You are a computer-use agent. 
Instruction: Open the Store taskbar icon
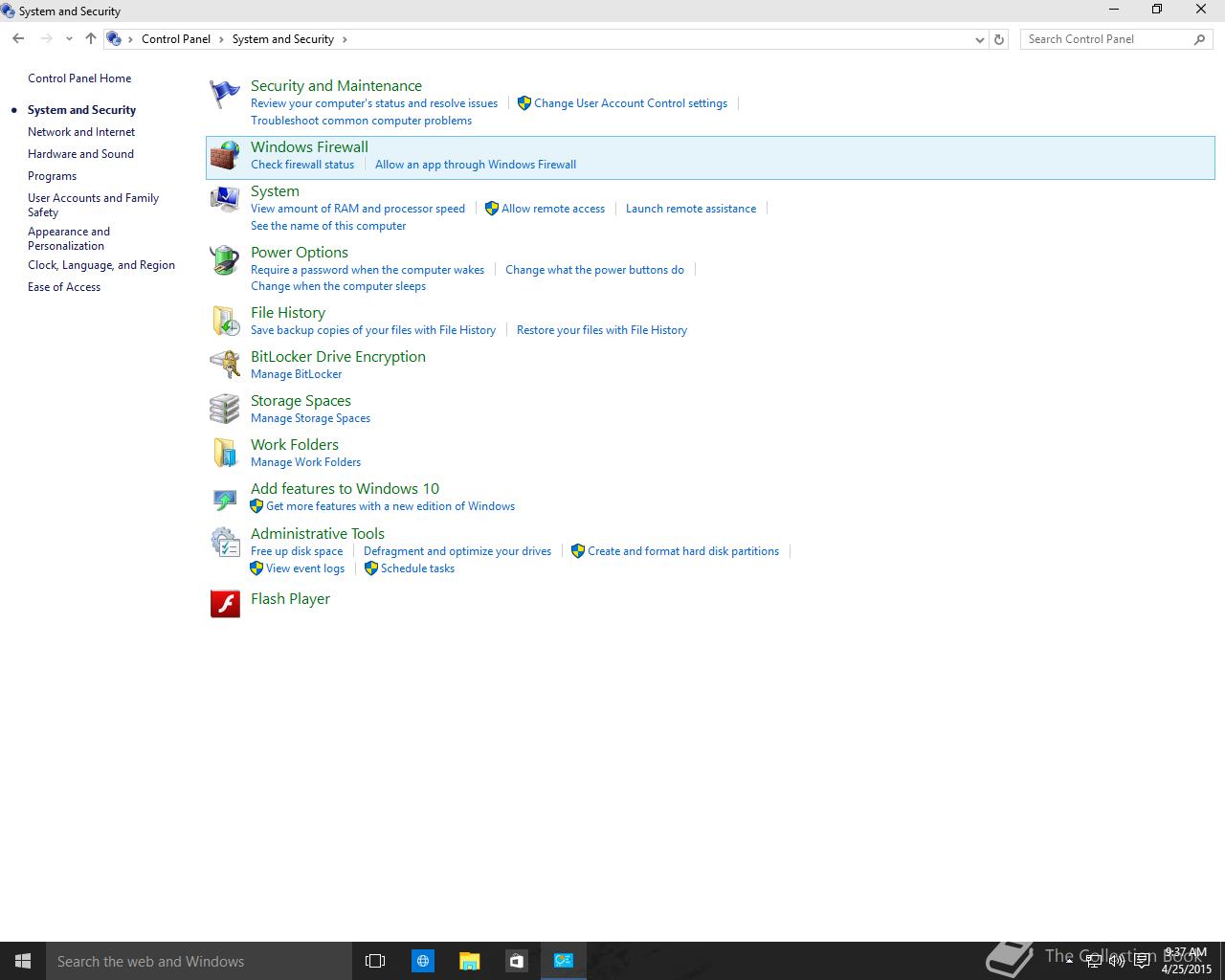pyautogui.click(x=516, y=961)
